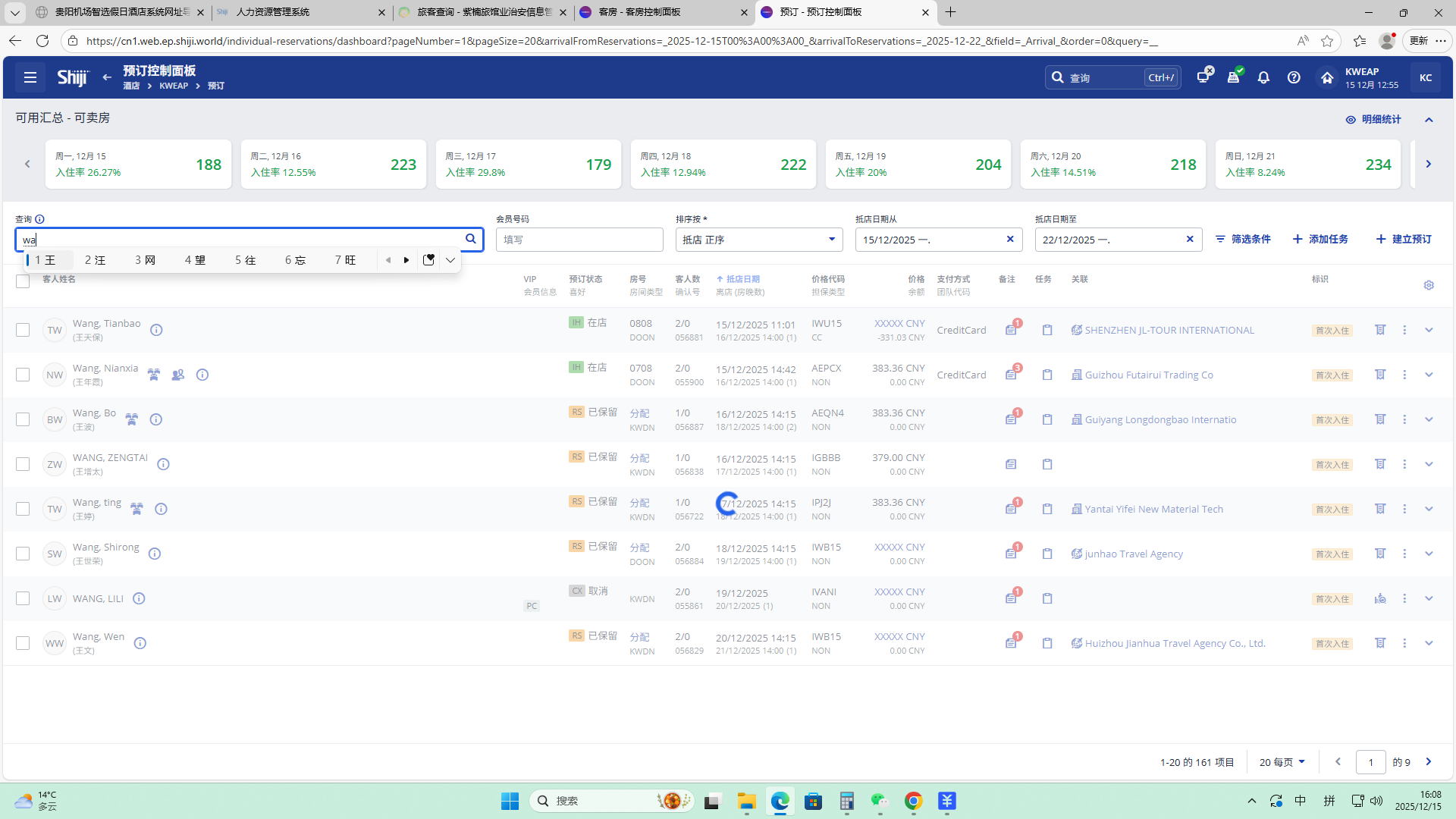Image resolution: width=1456 pixels, height=819 pixels.
Task: Open the 20 per page dropdown
Action: coord(1282,762)
